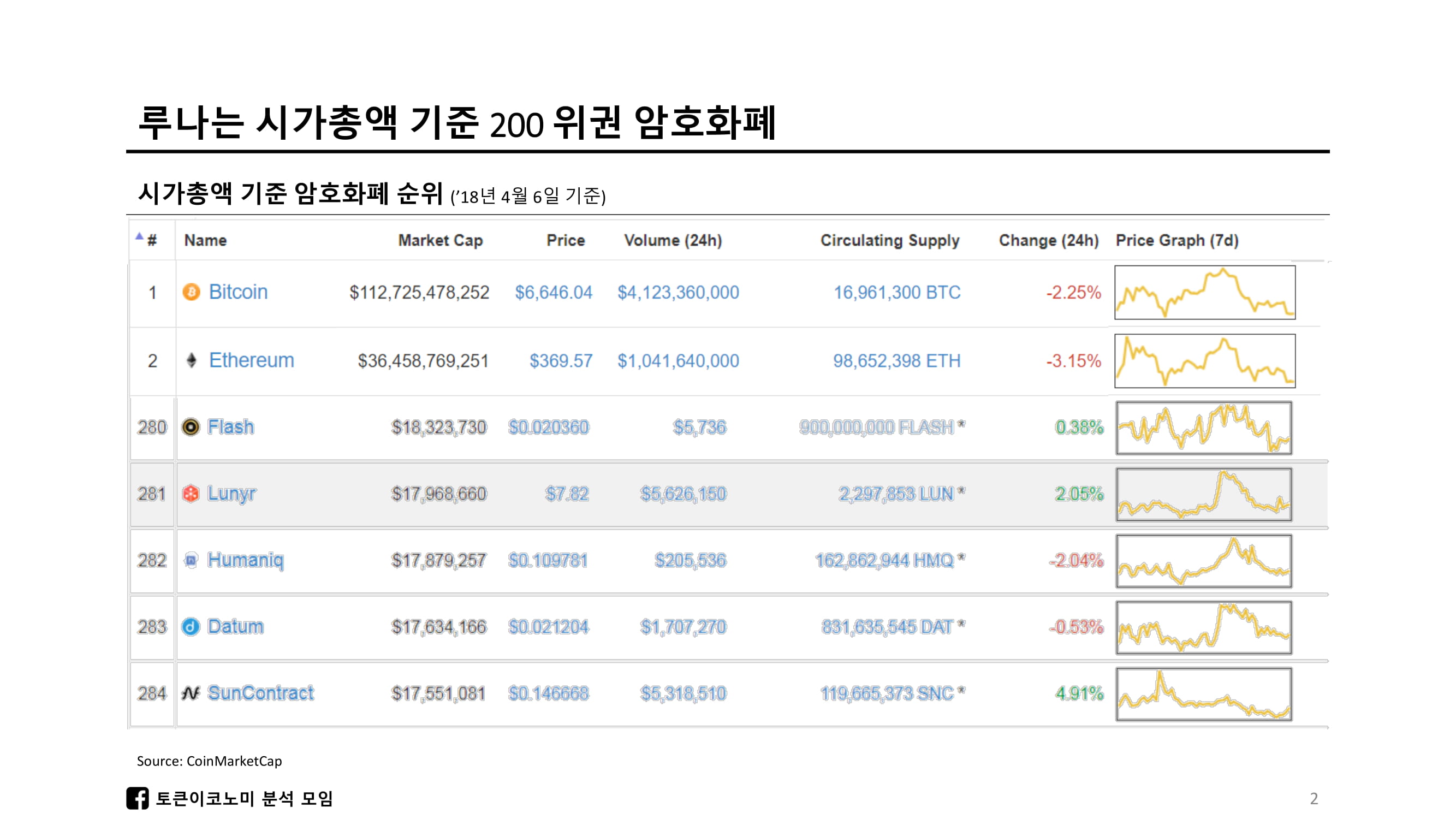Open Bitcoin's 7-day price graph thumbnail
This screenshot has height=819, width=1456.
point(1204,292)
